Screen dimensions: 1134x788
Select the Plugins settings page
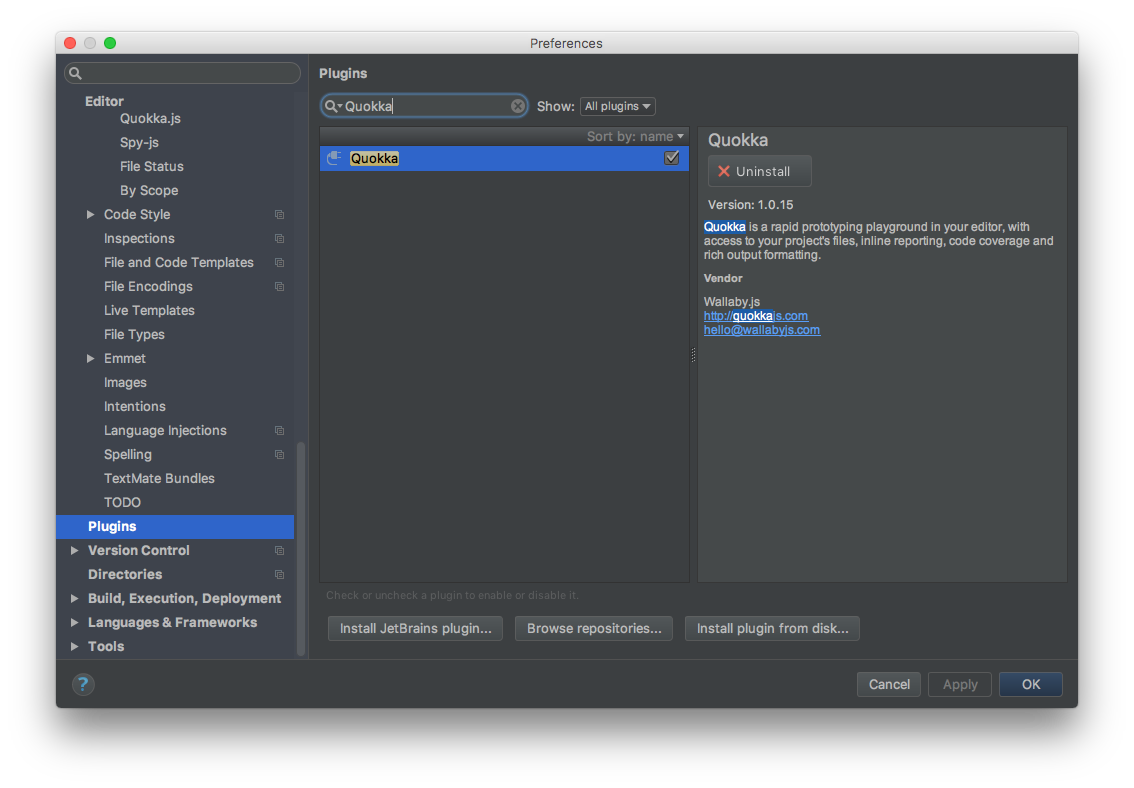[x=175, y=526]
